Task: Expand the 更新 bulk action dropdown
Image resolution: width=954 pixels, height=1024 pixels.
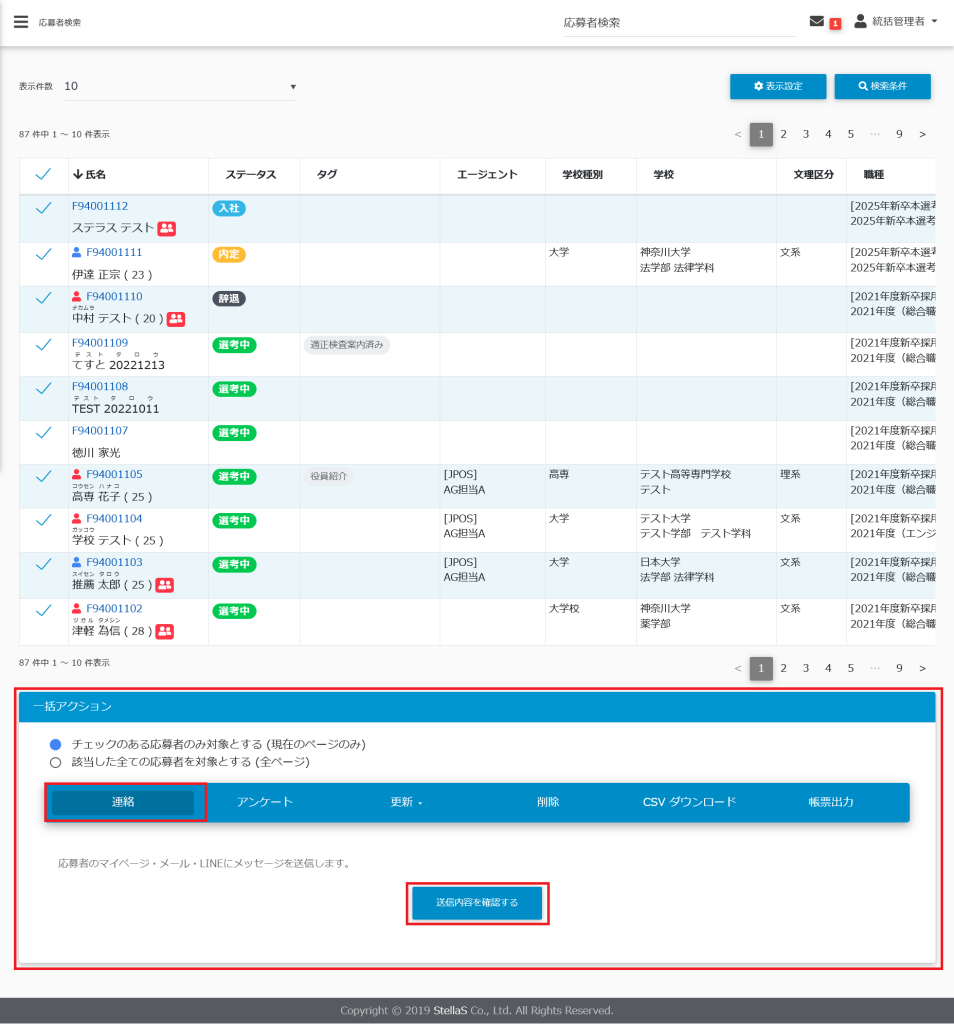Action: pos(406,802)
